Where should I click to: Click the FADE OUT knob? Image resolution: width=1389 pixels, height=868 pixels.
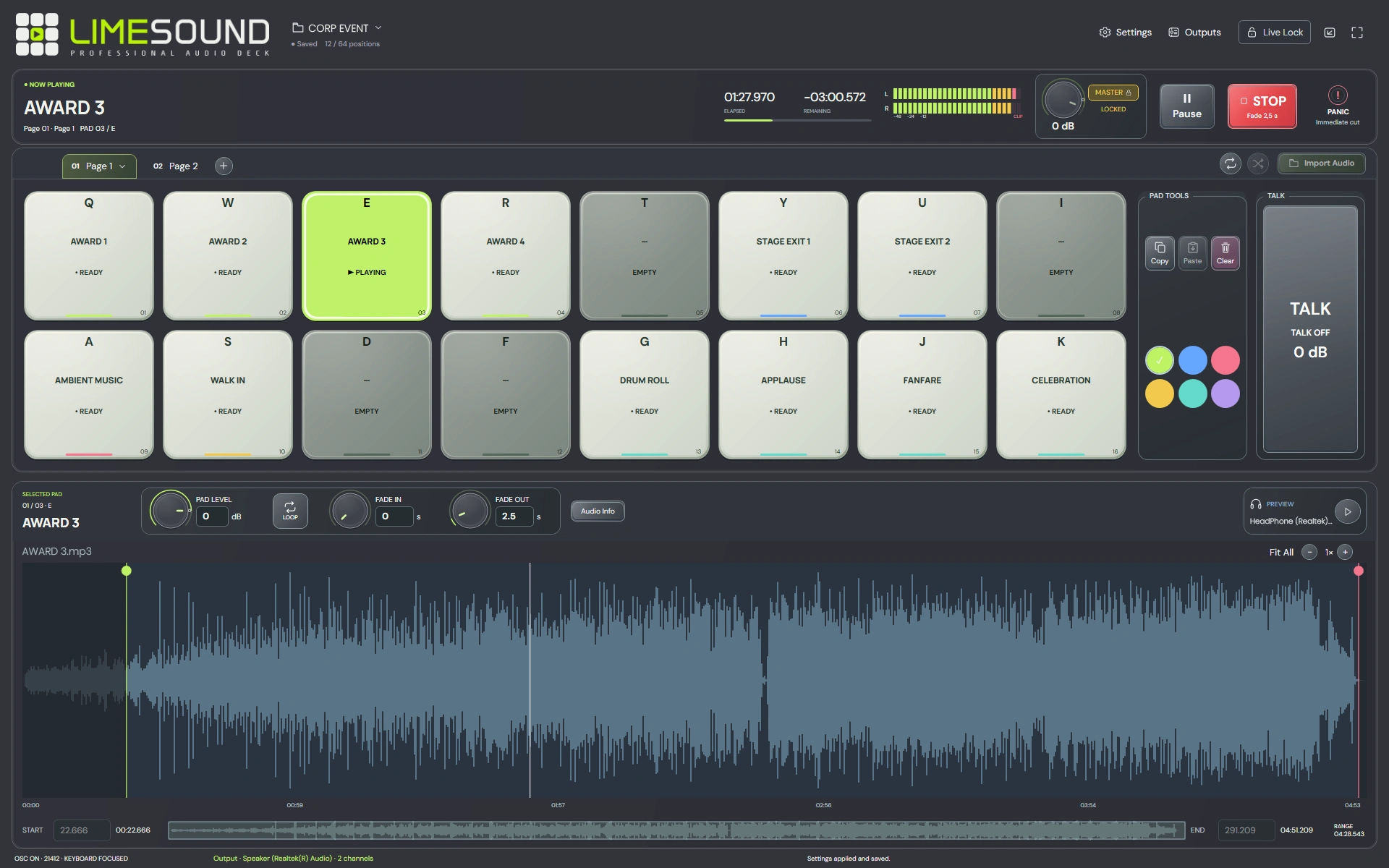(470, 511)
